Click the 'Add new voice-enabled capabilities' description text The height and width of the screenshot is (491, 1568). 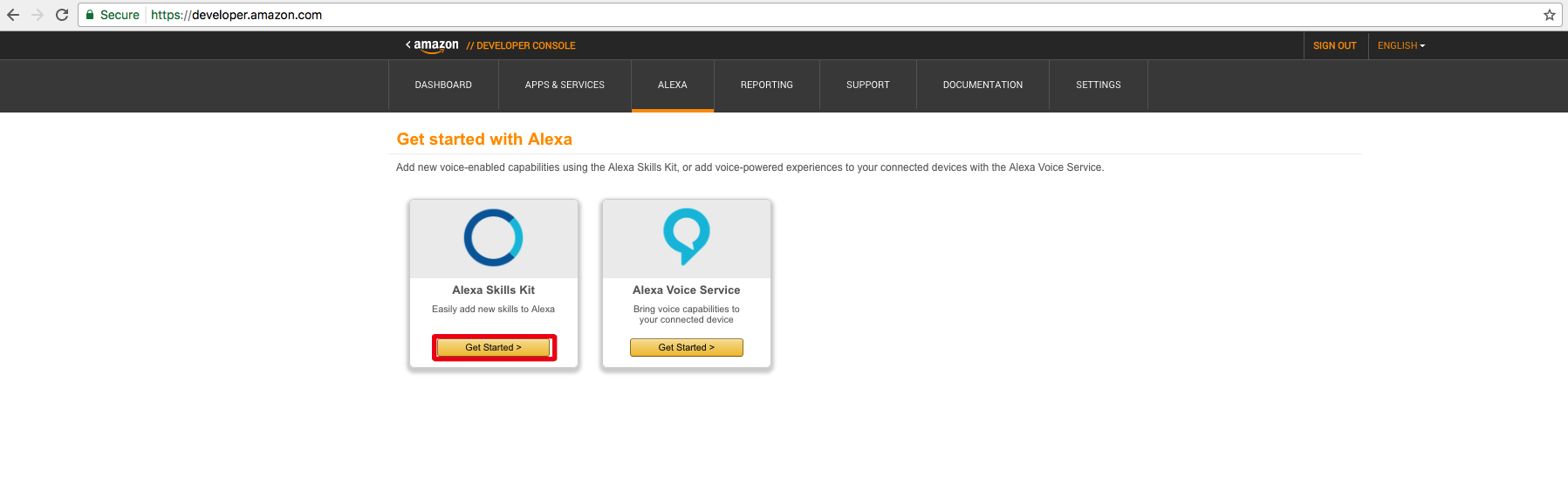pyautogui.click(x=750, y=167)
